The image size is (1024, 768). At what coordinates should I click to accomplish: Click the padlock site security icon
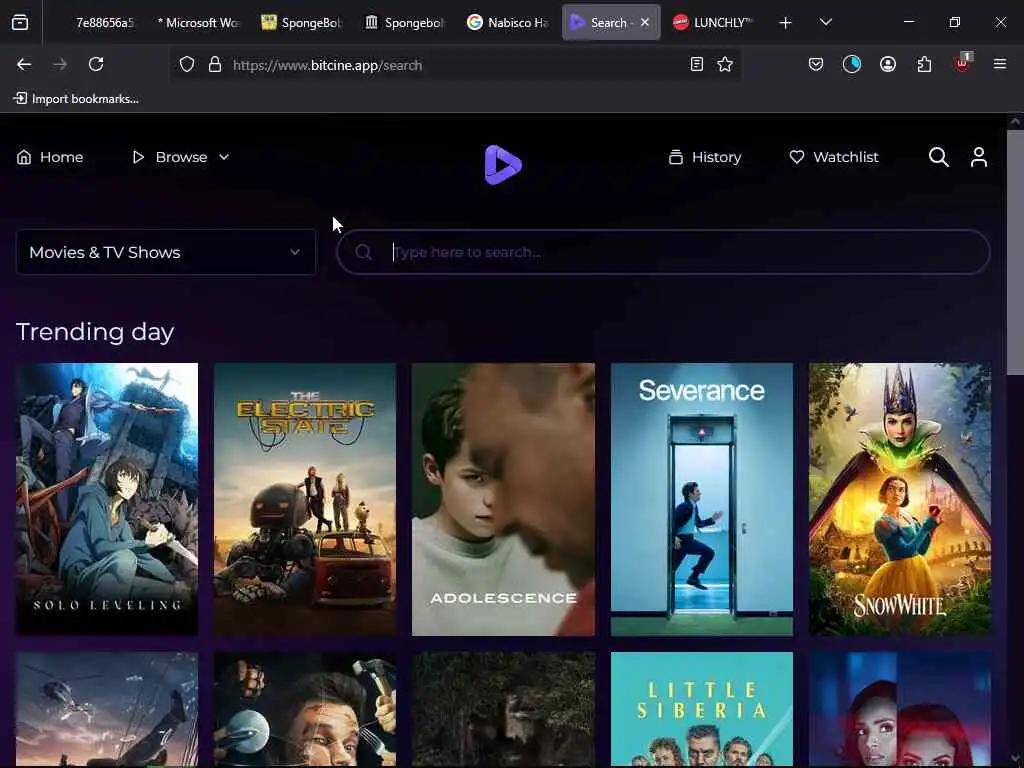point(215,65)
